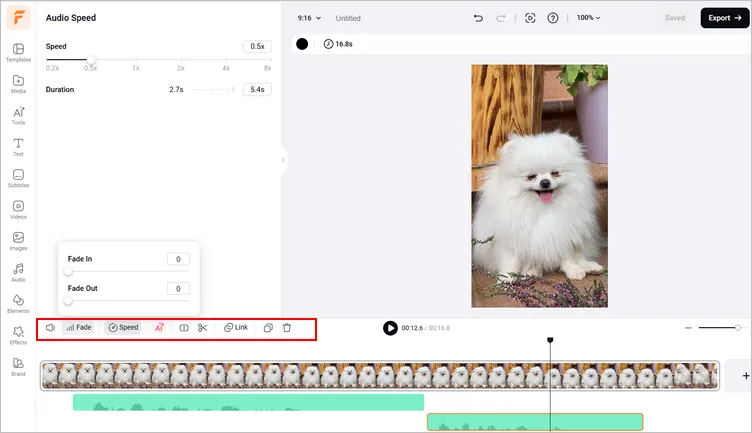This screenshot has height=433, width=752.
Task: Click the scissors trim icon
Action: 202,328
